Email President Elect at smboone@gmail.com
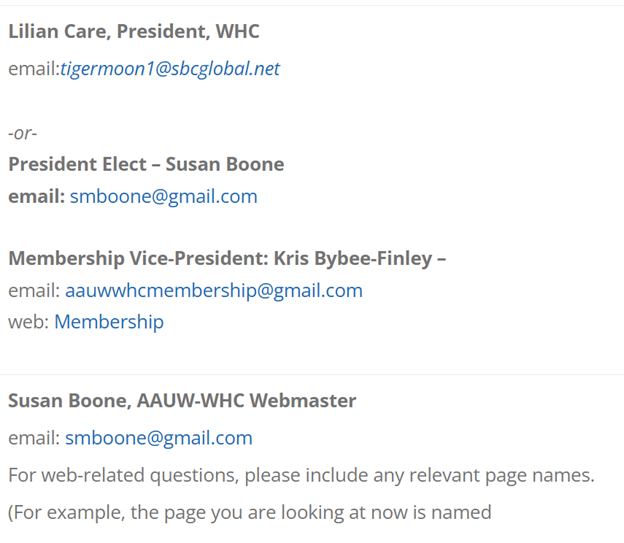 pyautogui.click(x=164, y=197)
